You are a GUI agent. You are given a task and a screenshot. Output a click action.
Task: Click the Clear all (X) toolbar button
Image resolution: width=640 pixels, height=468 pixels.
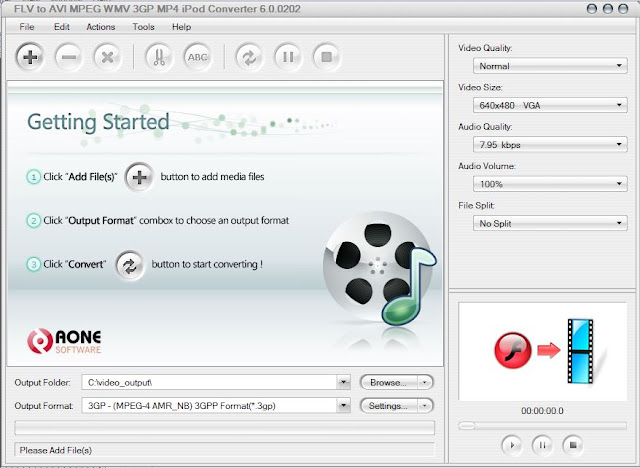[107, 57]
